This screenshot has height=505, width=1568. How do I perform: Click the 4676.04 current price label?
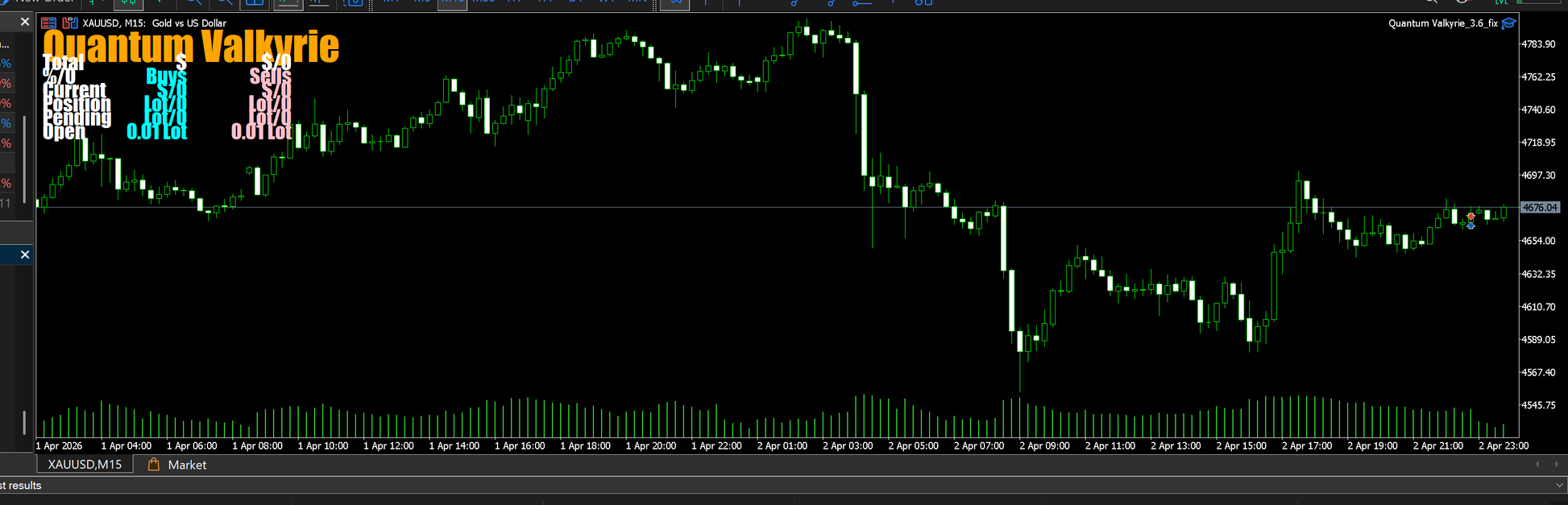tap(1539, 208)
